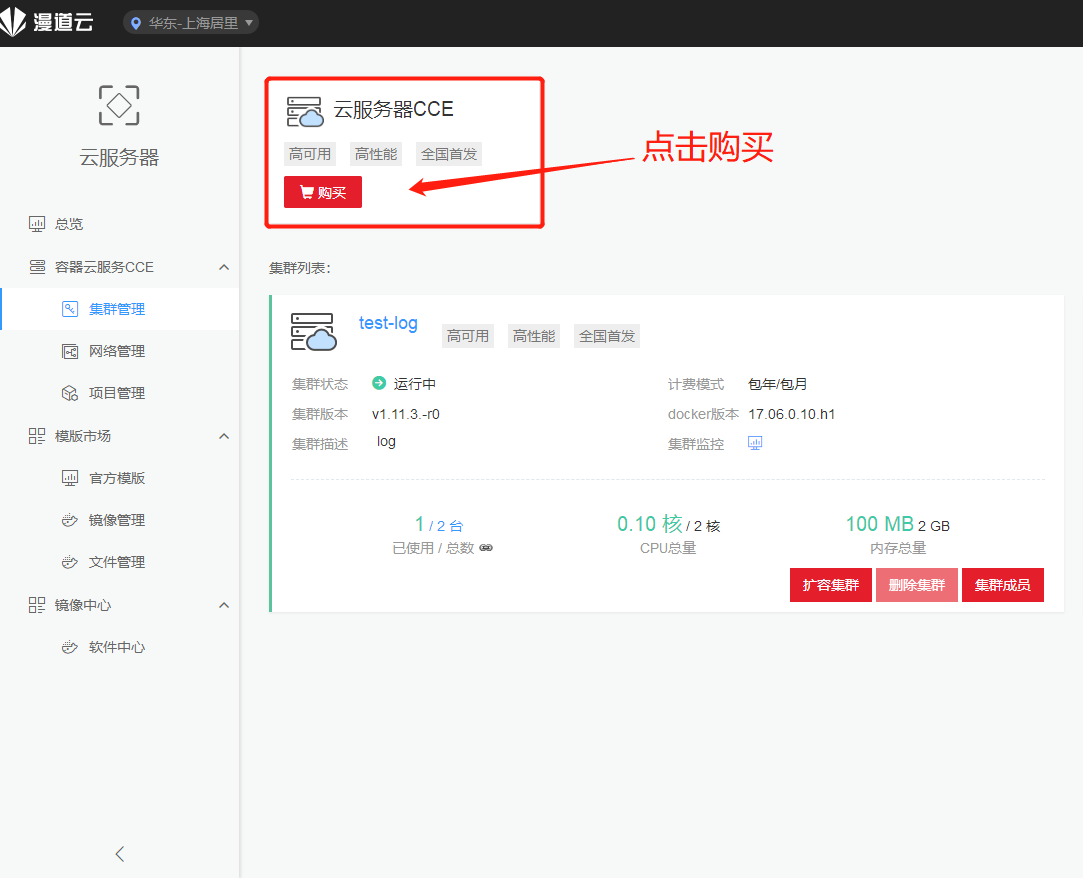The height and width of the screenshot is (878, 1083).
Task: Click the 包年/包月 billing mode value
Action: tap(778, 384)
